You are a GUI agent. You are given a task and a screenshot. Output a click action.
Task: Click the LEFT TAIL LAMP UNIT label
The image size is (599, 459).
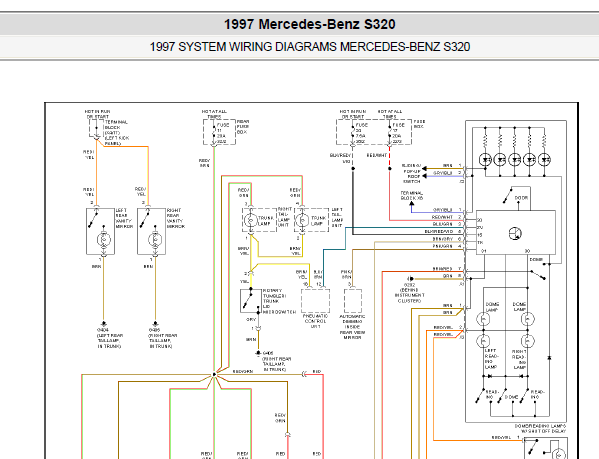pyautogui.click(x=337, y=217)
